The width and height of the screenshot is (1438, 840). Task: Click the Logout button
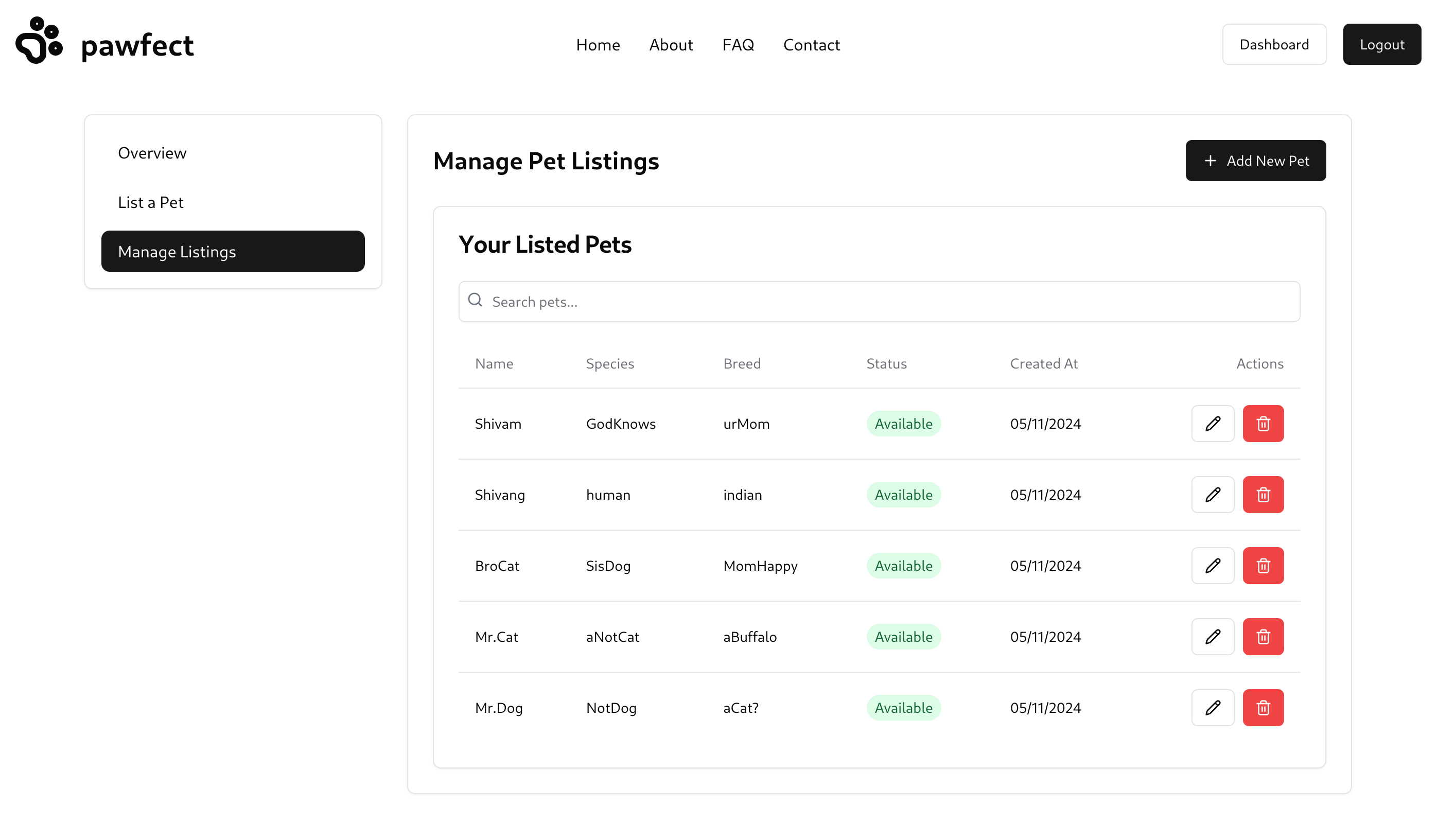click(x=1381, y=44)
